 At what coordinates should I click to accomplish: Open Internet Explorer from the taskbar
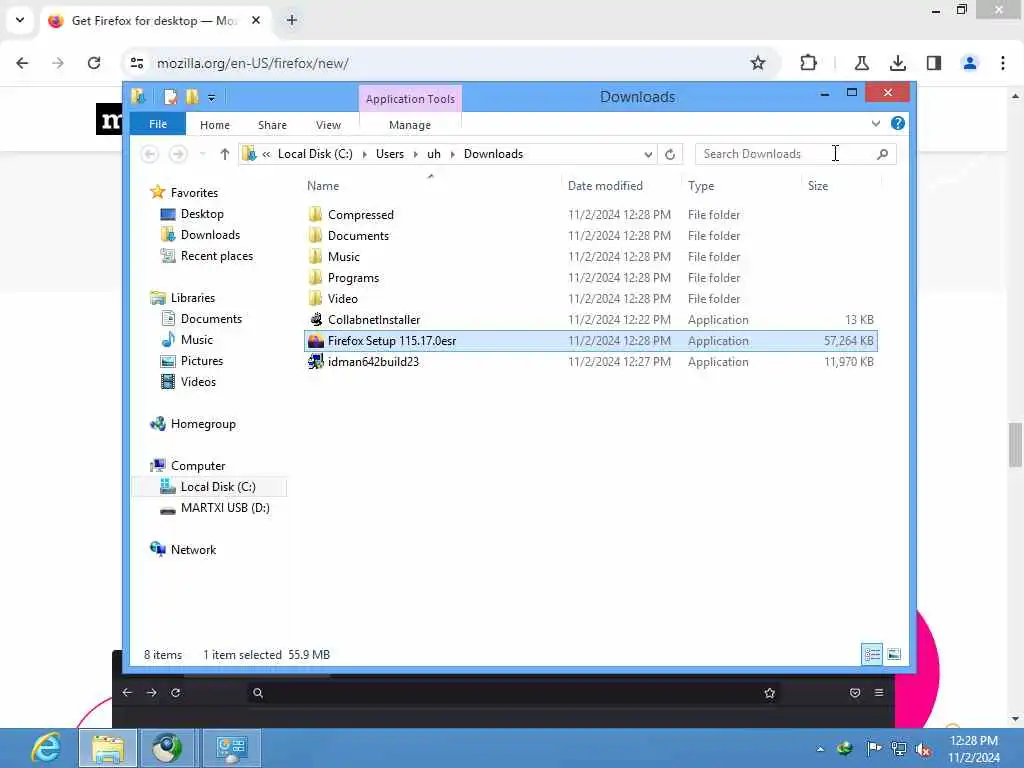coord(46,748)
